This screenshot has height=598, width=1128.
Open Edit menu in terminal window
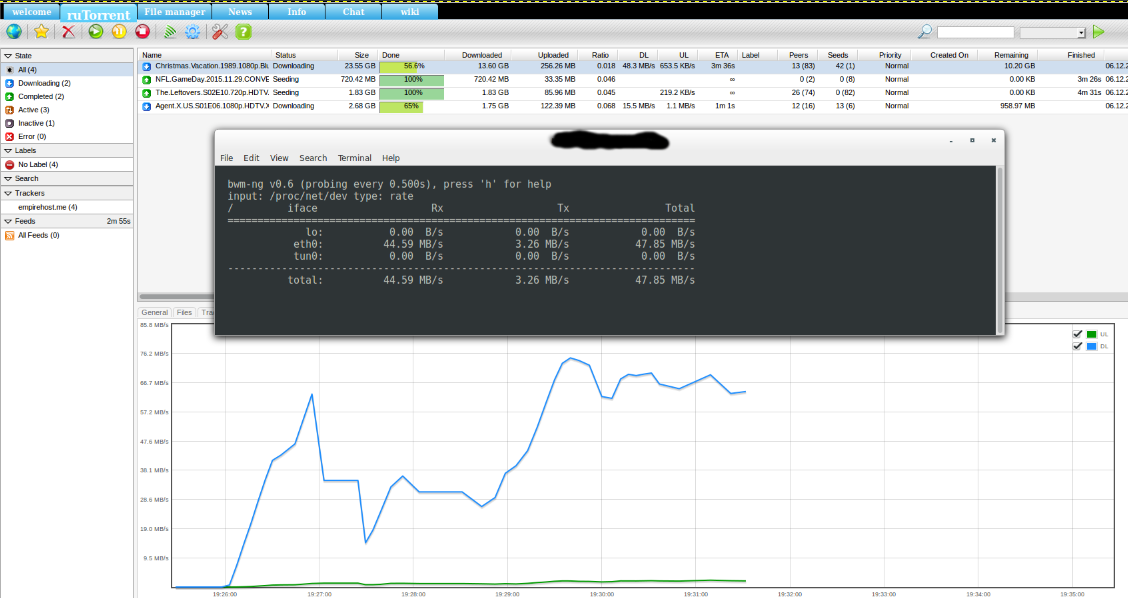pos(251,158)
